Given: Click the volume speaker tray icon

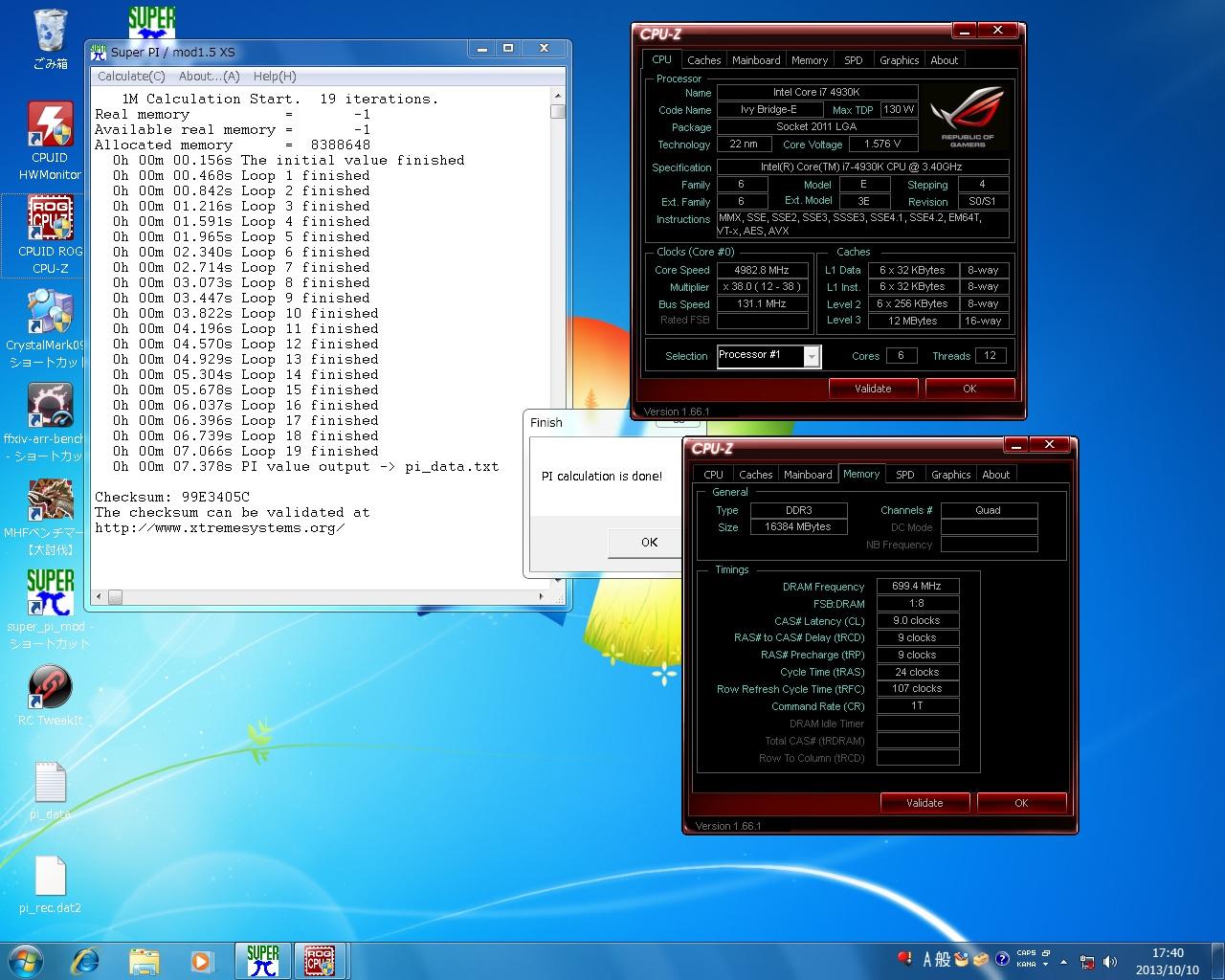Looking at the screenshot, I should (1111, 961).
